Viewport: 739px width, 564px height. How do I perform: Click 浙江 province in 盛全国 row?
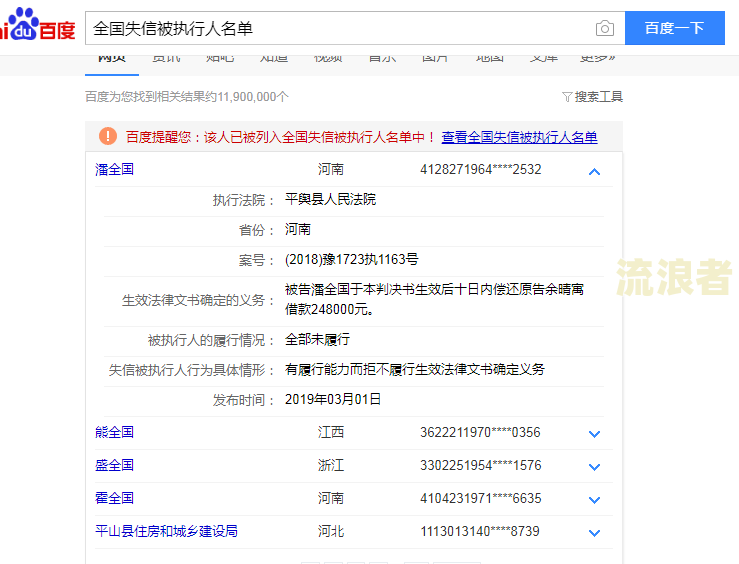331,465
